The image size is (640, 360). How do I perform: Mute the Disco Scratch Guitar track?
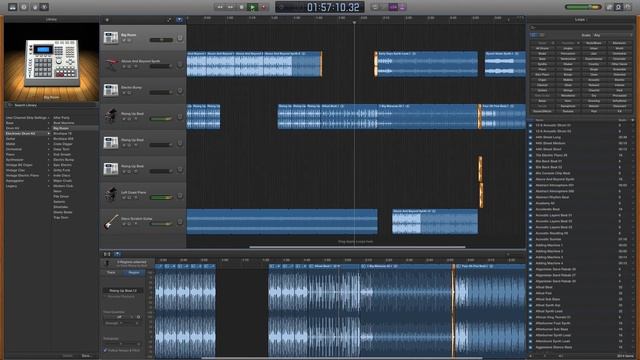(124, 224)
